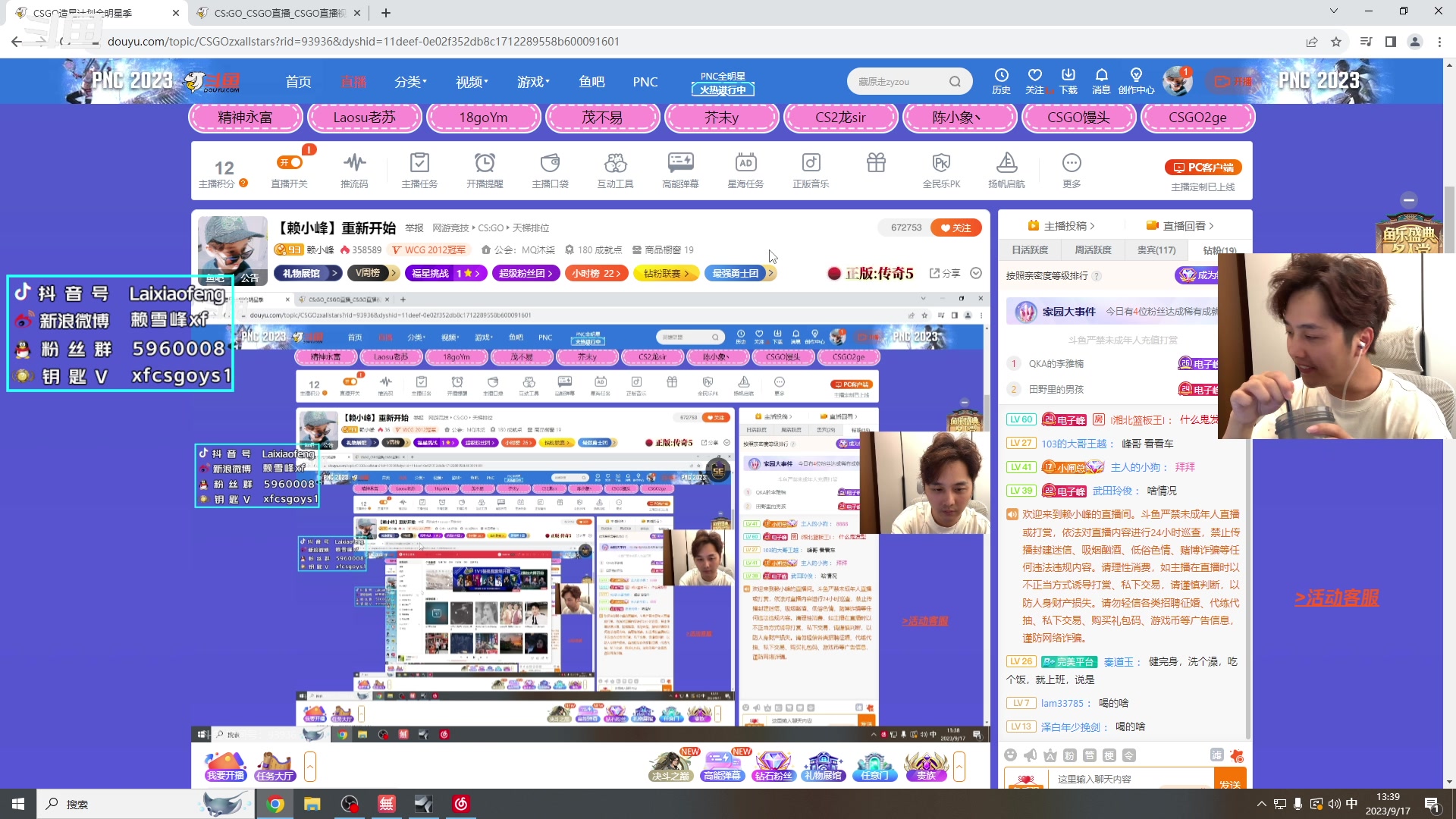Click the 梗 meme icon in chat toolbar
The height and width of the screenshot is (819, 1456).
coord(1109,755)
